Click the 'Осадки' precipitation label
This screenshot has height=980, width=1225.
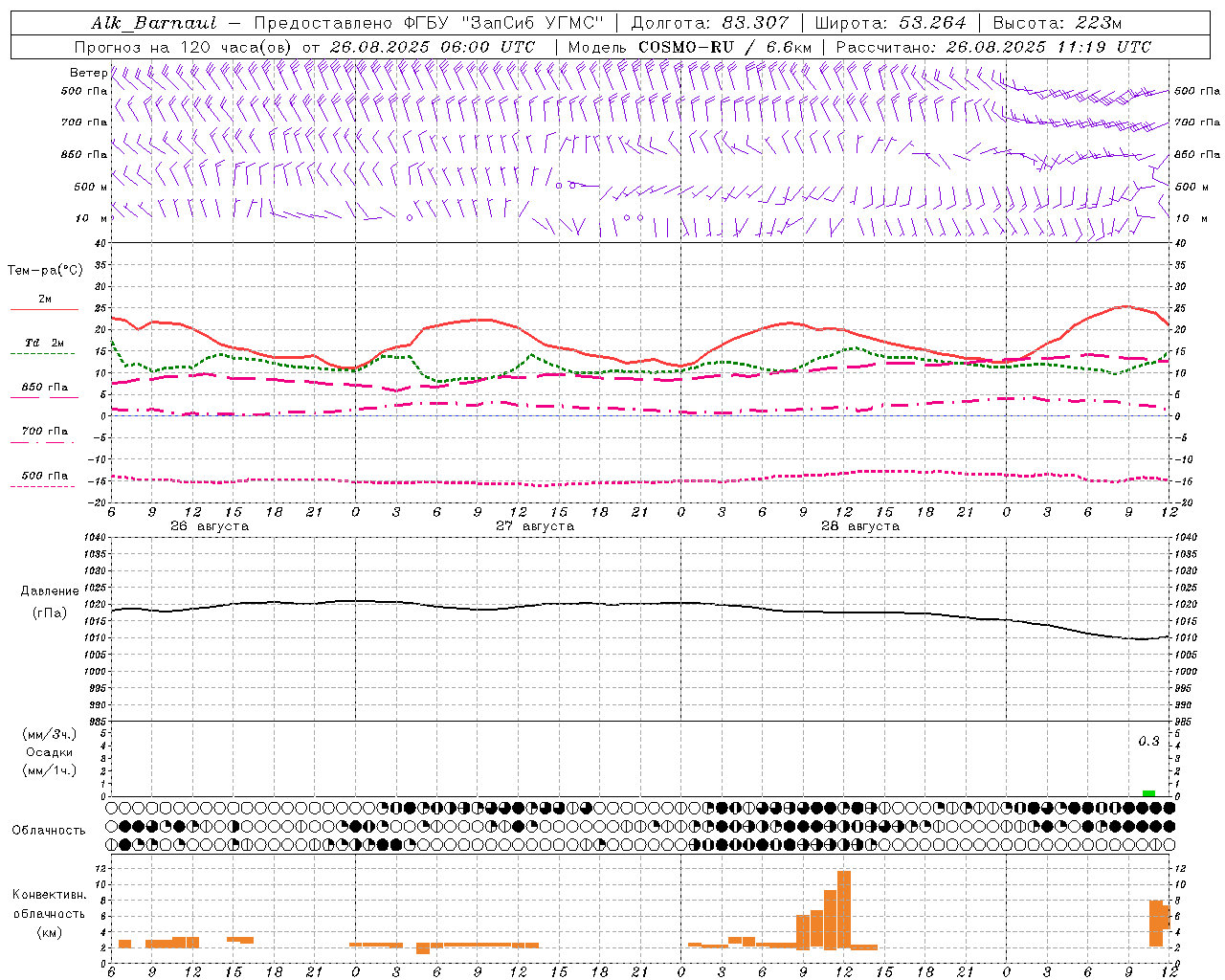click(x=50, y=752)
